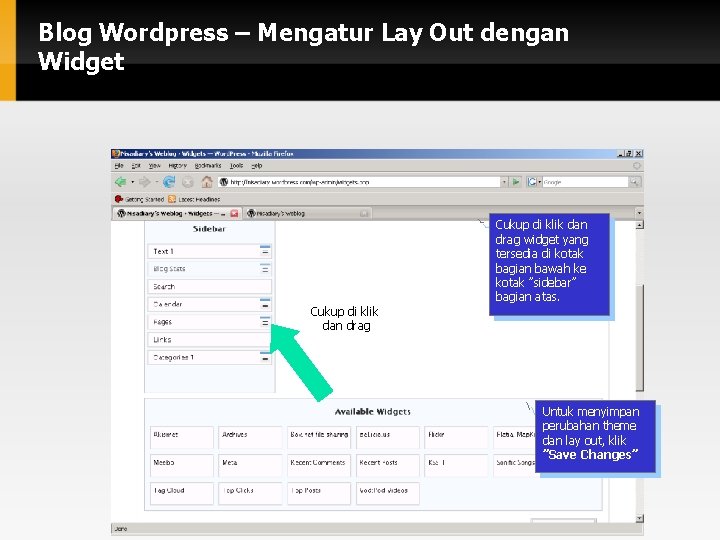Open the Edit menu
The image size is (720, 540).
click(x=136, y=166)
